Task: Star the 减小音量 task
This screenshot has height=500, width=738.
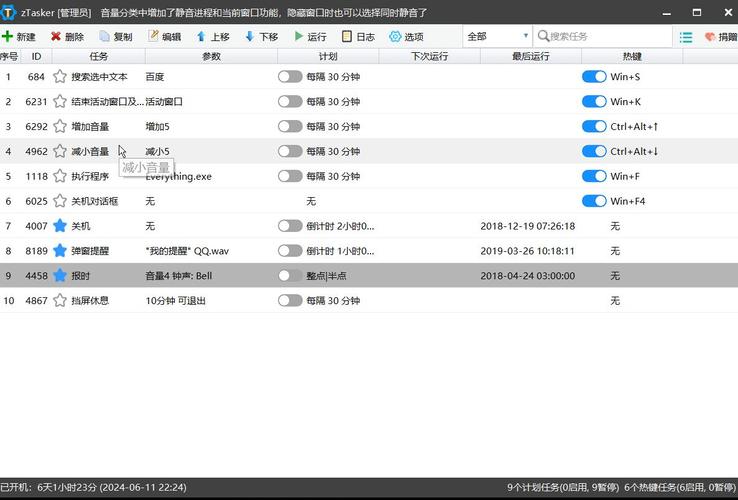Action: [60, 151]
